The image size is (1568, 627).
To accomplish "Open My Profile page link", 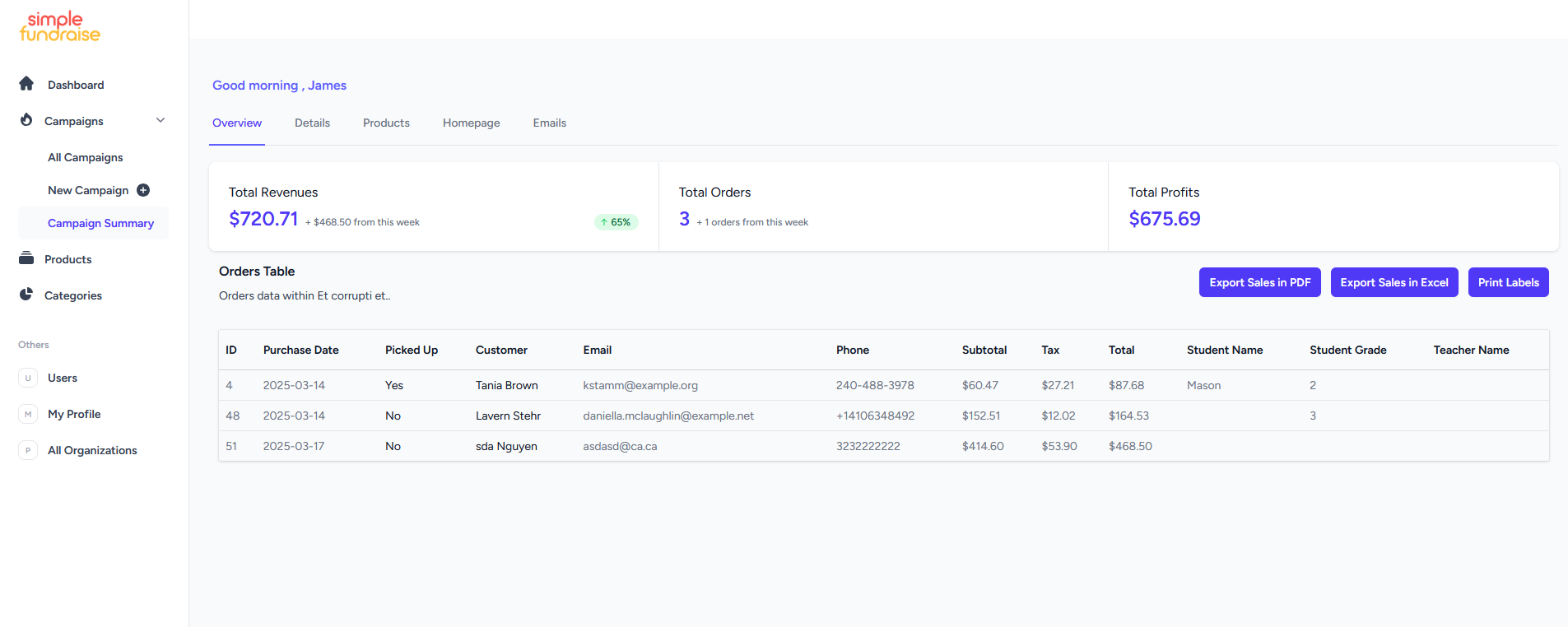I will click(x=74, y=414).
